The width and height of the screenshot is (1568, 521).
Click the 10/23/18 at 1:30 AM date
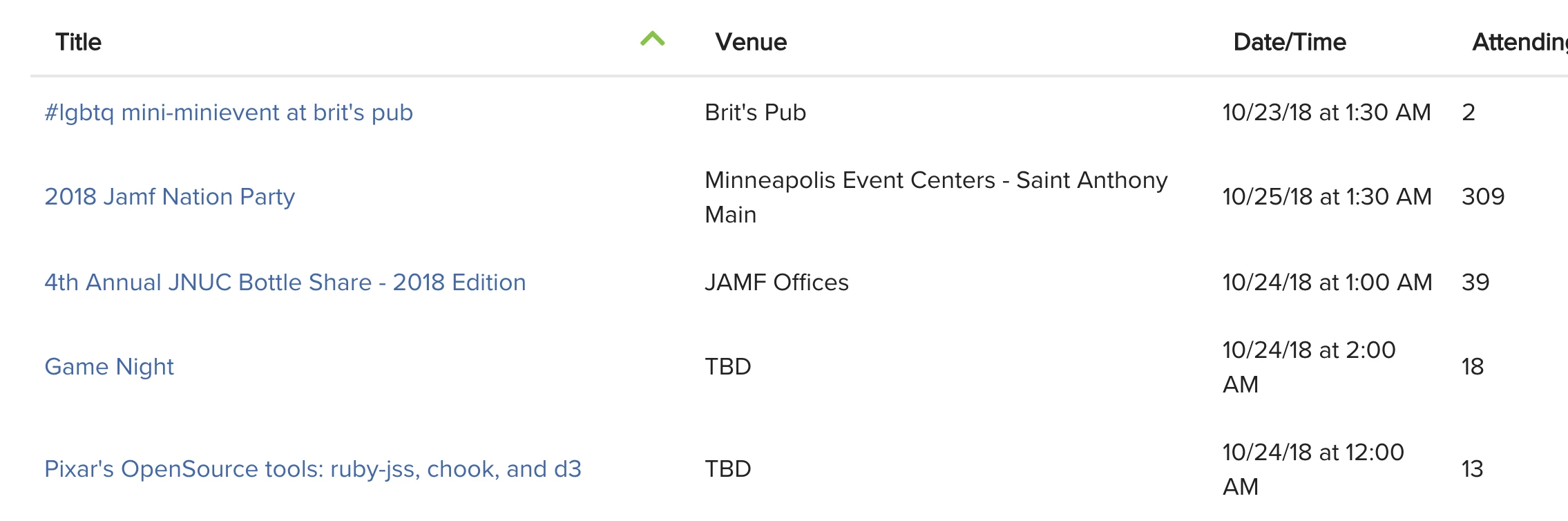(x=1326, y=112)
